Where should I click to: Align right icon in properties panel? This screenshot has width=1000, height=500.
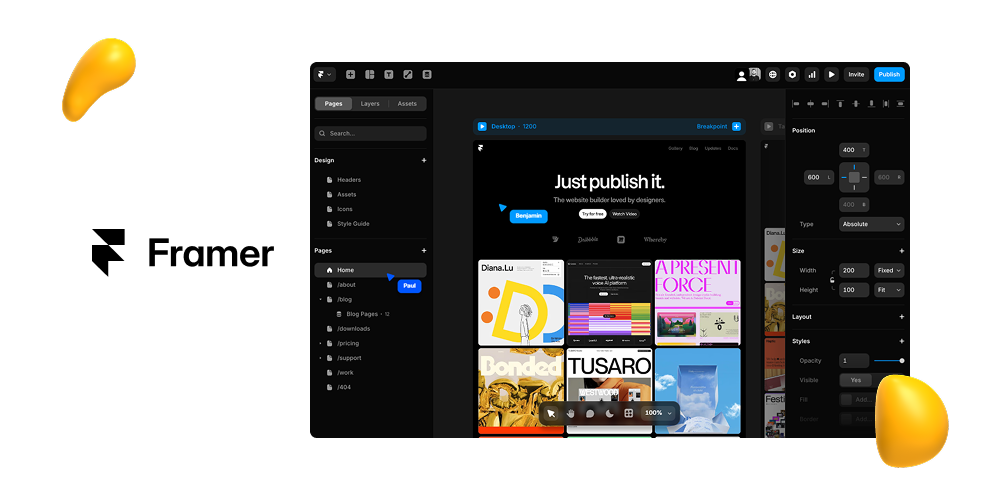pyautogui.click(x=825, y=103)
